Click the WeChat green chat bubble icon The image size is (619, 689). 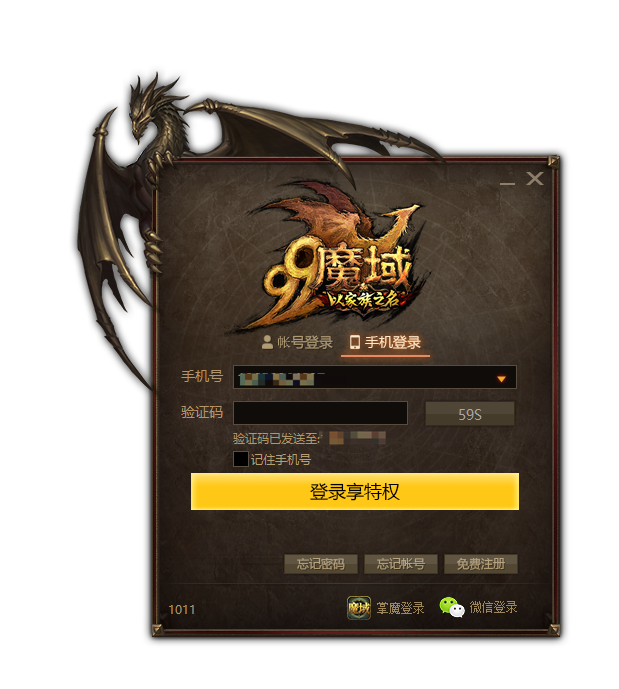click(x=452, y=607)
